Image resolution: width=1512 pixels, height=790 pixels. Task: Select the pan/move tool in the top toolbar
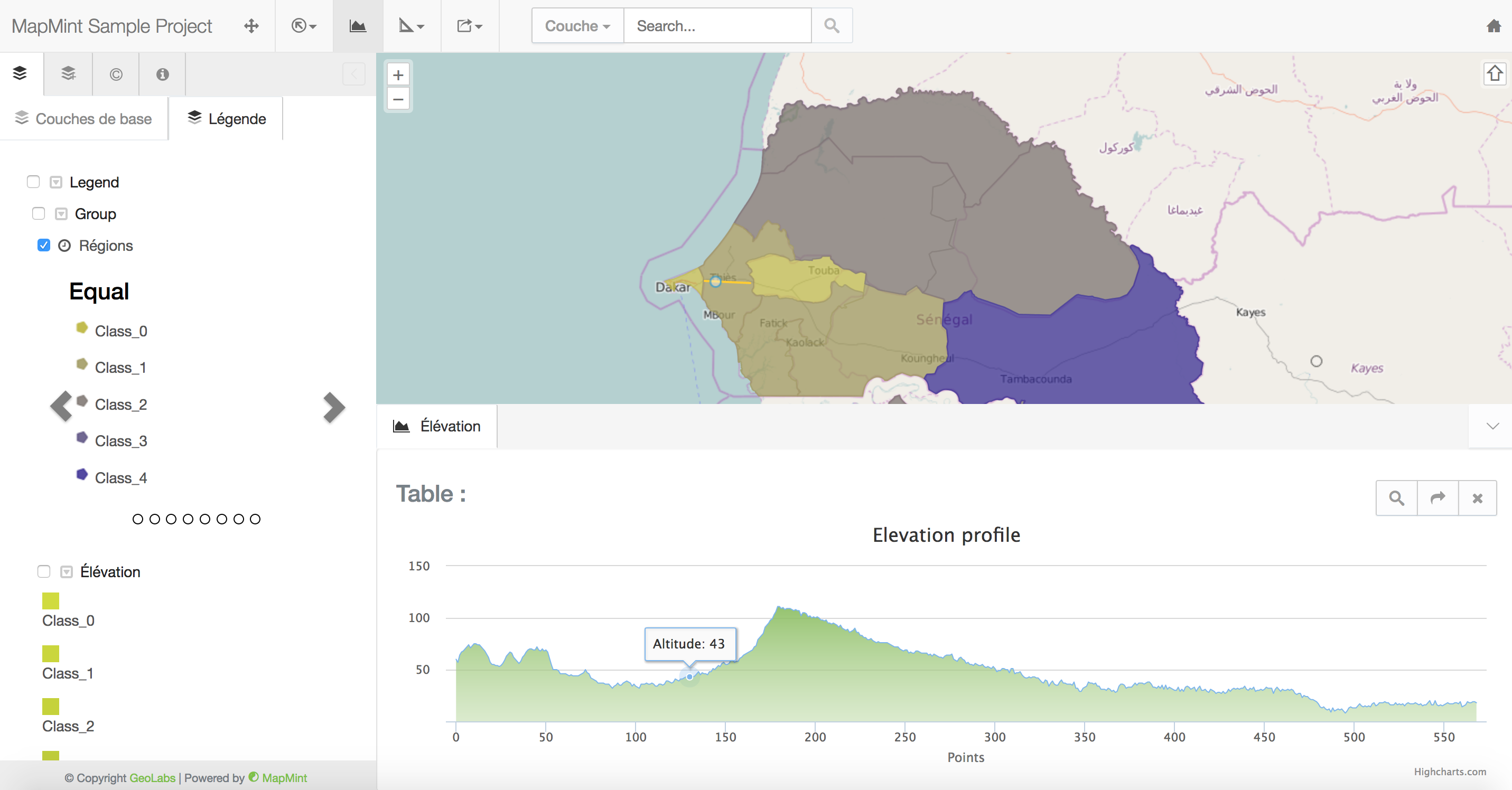click(x=251, y=26)
